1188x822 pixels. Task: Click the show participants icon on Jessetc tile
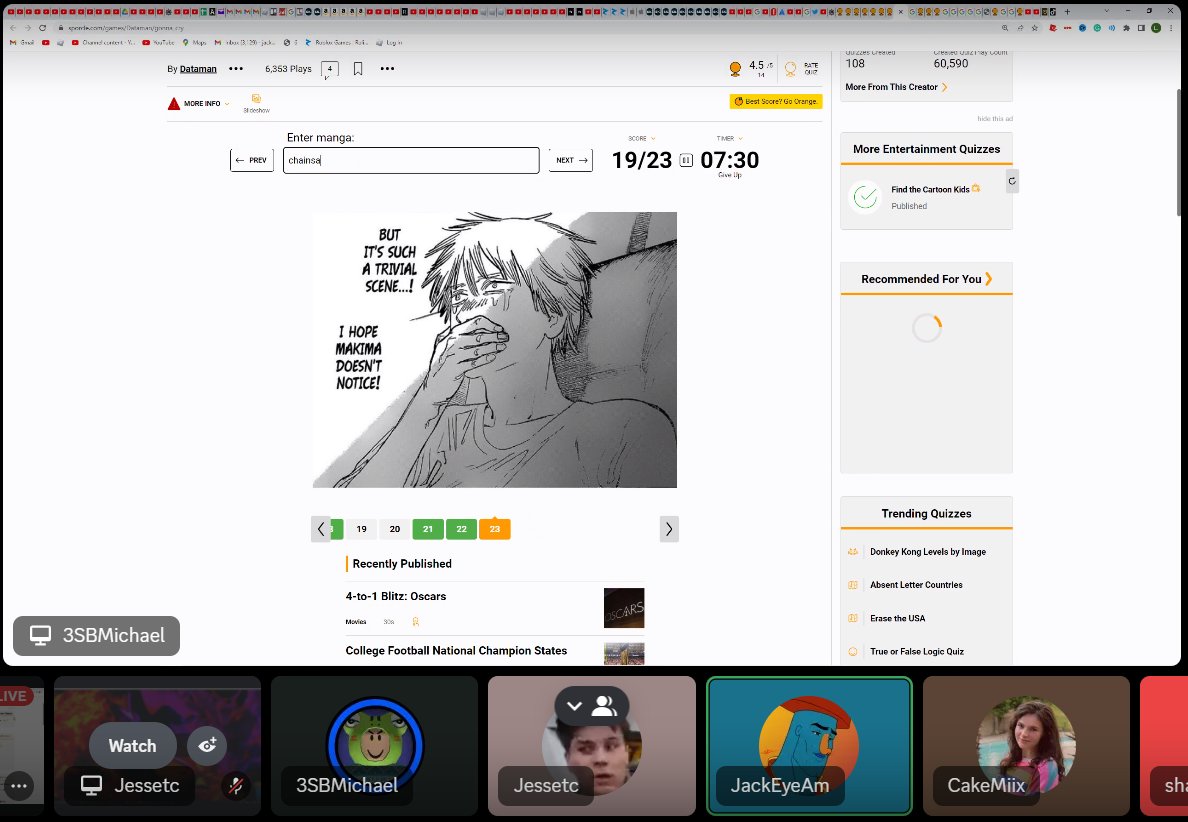(x=605, y=706)
